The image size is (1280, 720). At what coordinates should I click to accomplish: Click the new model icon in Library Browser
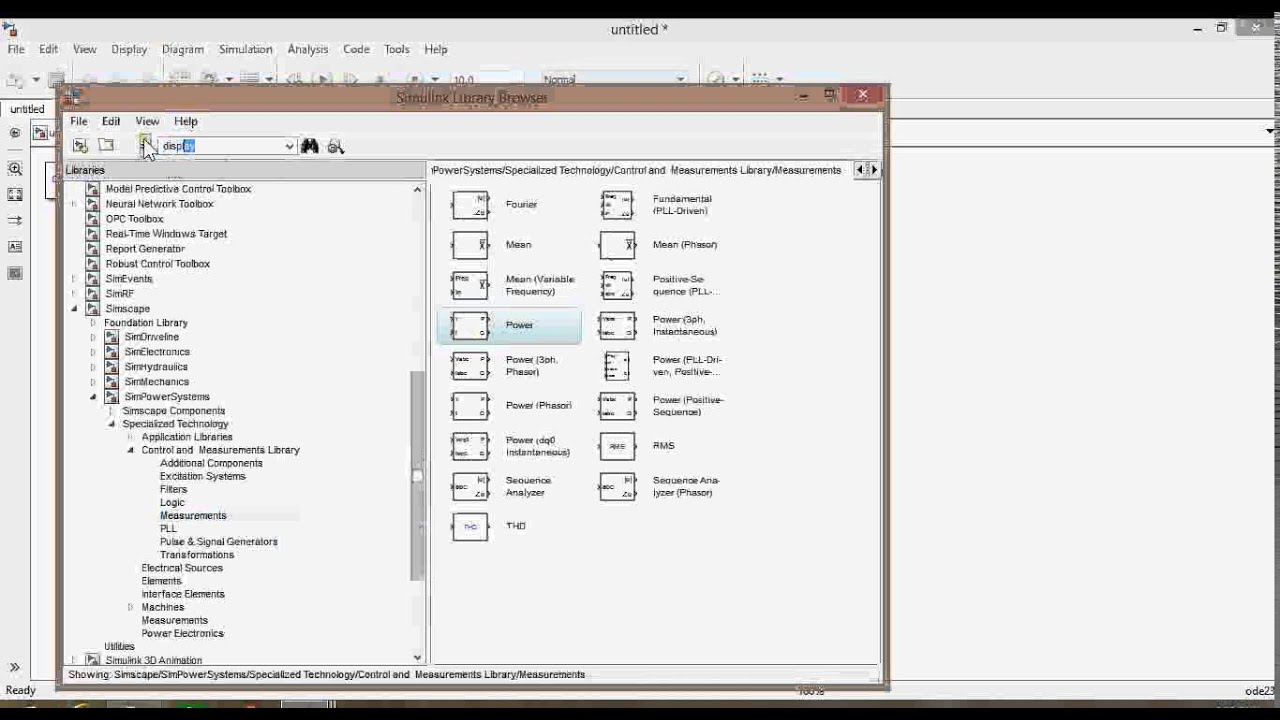click(81, 146)
